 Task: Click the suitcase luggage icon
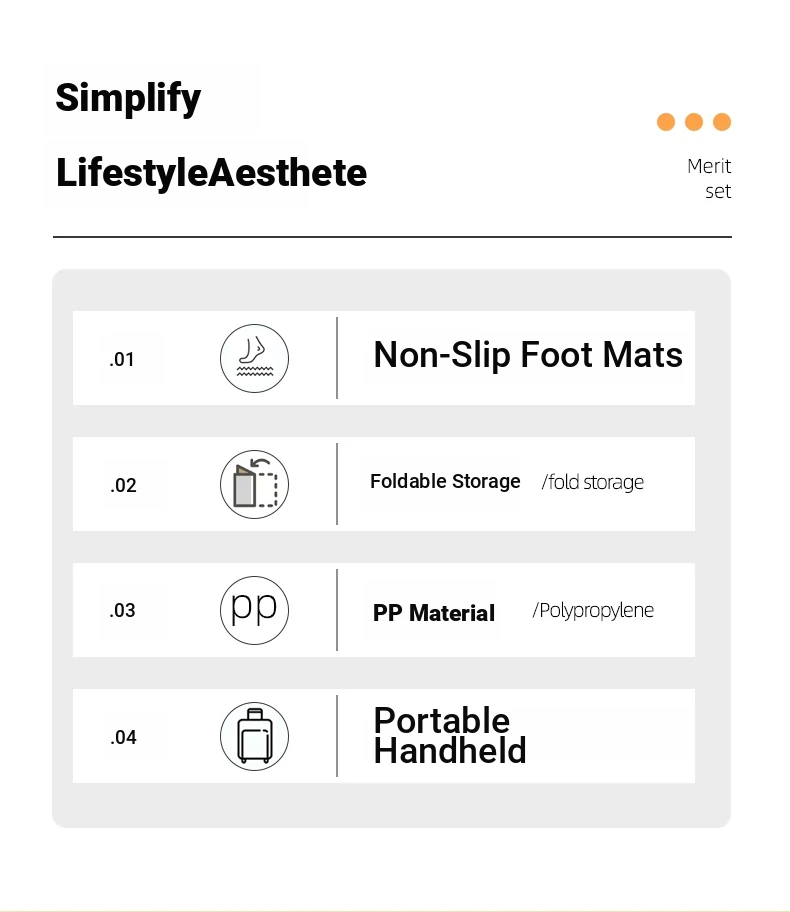254,736
